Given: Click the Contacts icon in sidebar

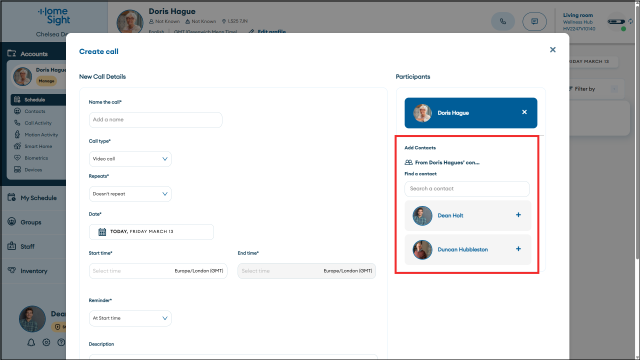Looking at the screenshot, I should [x=17, y=111].
